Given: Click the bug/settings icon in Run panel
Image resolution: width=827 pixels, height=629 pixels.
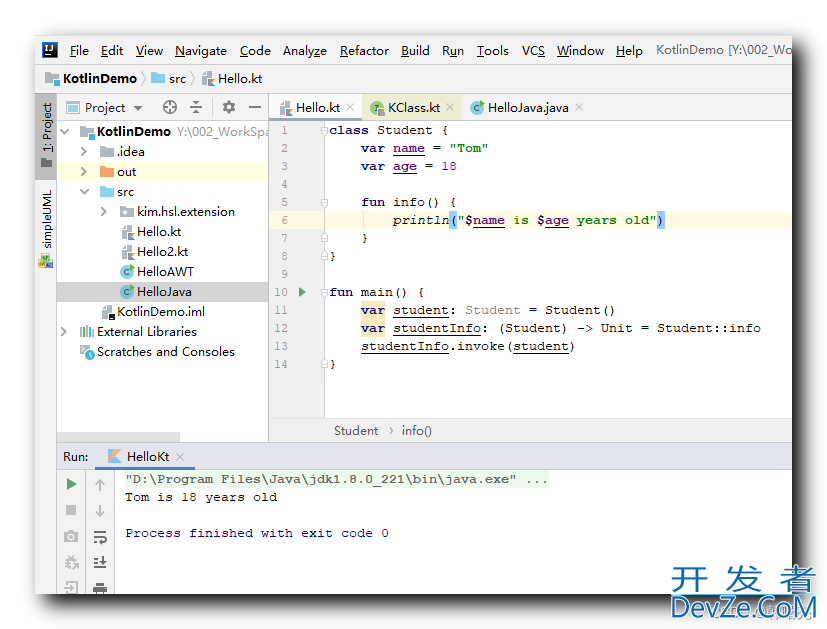Looking at the screenshot, I should point(71,563).
